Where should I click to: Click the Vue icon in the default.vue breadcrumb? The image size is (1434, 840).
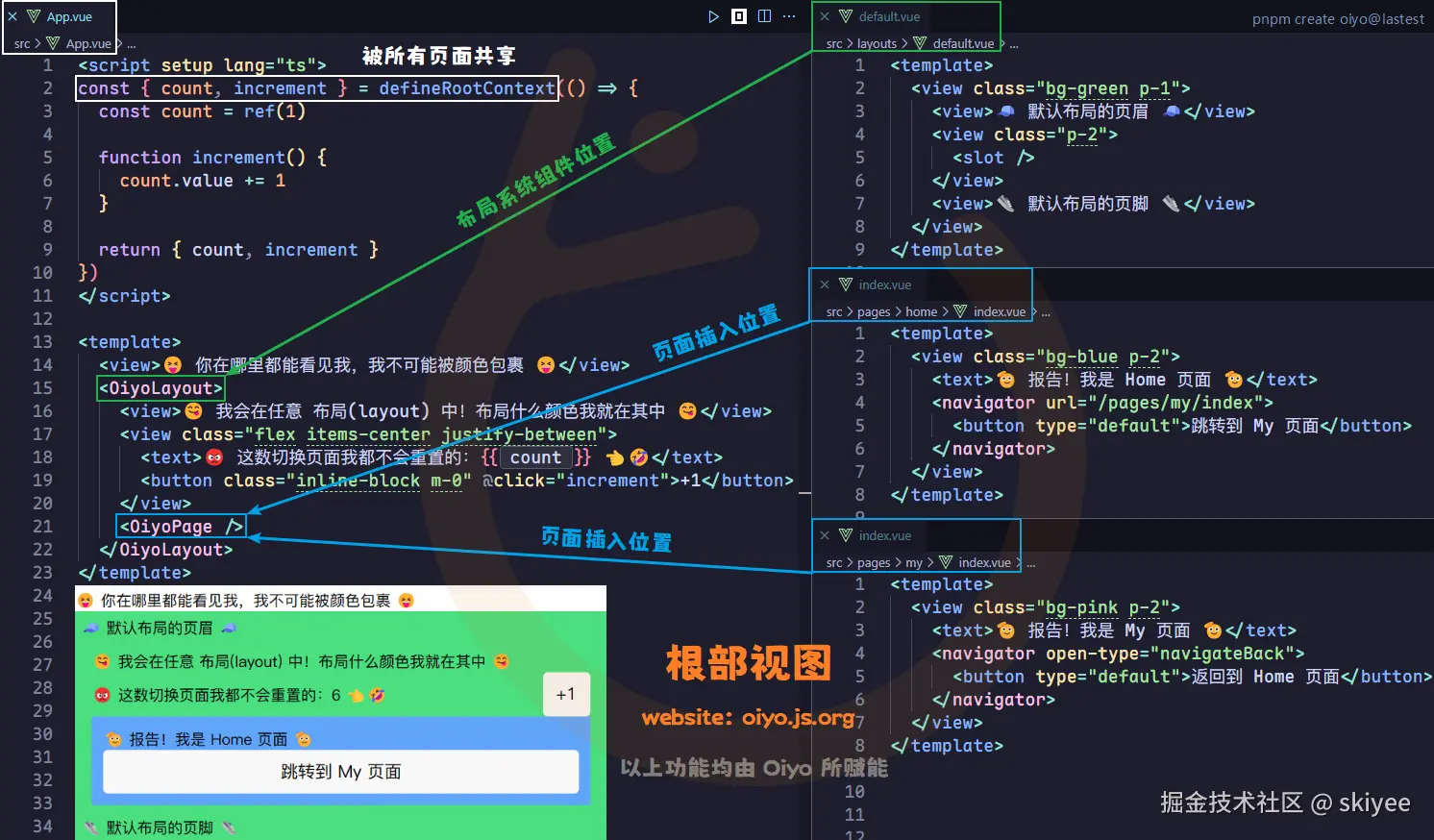(x=920, y=43)
